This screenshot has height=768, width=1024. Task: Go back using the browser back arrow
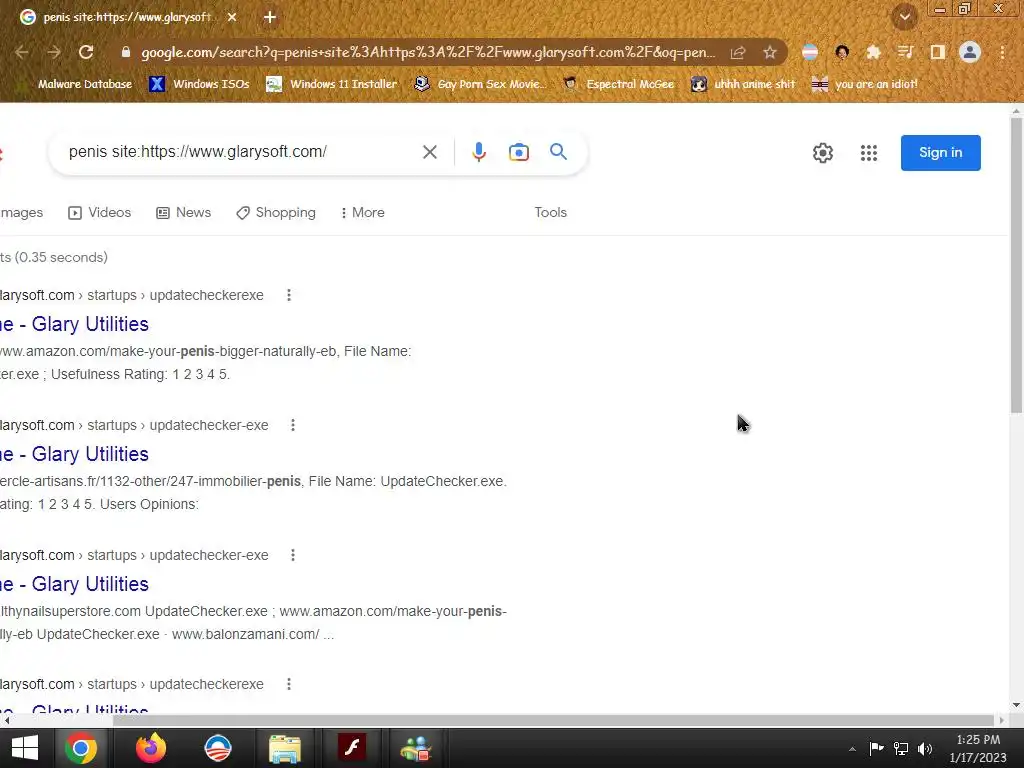click(x=22, y=52)
